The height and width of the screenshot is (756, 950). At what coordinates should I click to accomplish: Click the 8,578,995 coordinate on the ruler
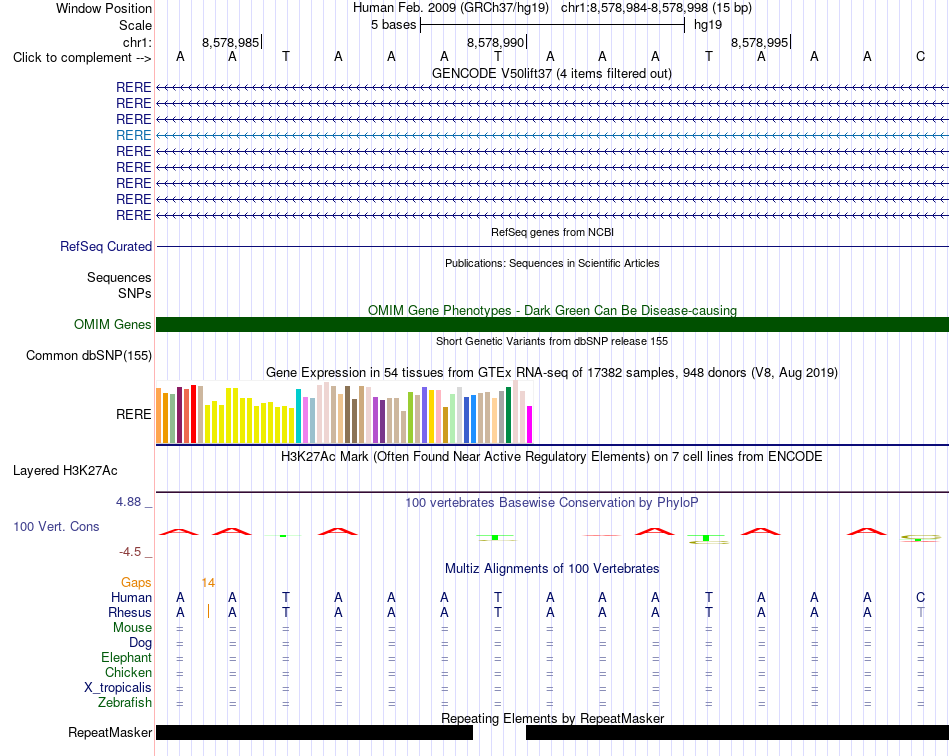tap(759, 42)
